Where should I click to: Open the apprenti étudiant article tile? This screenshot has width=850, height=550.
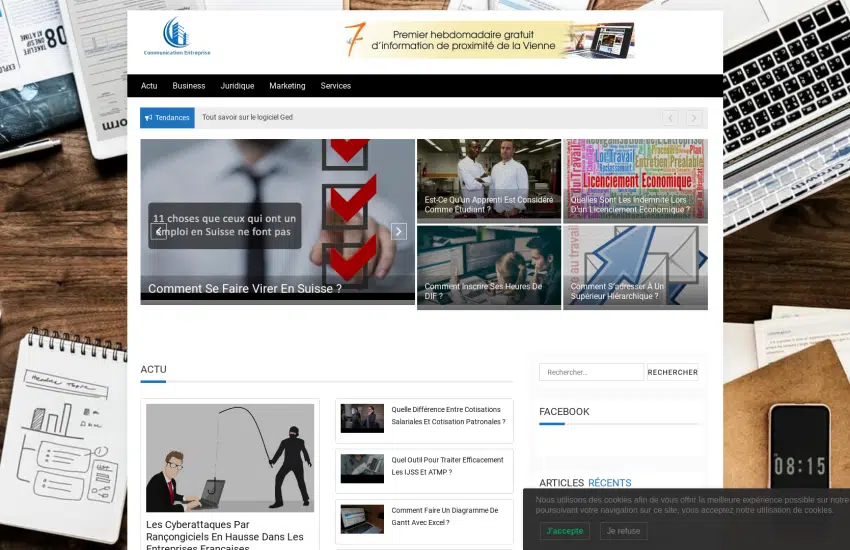[x=489, y=181]
